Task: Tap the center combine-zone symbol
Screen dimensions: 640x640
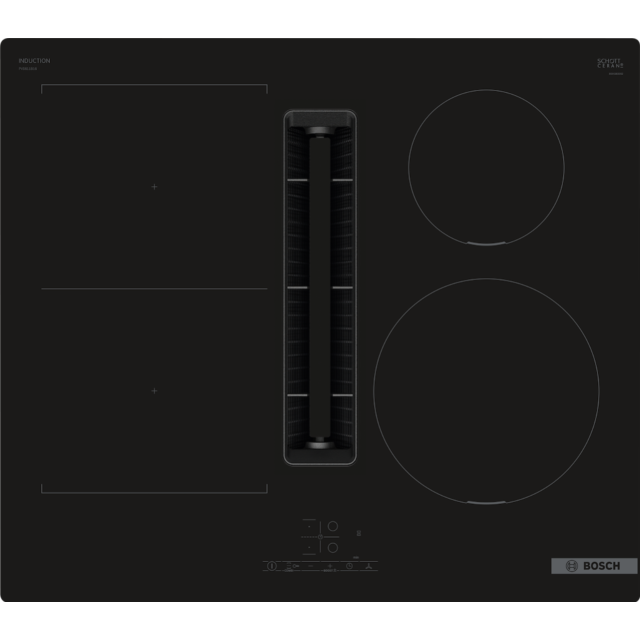Action: click(x=320, y=537)
